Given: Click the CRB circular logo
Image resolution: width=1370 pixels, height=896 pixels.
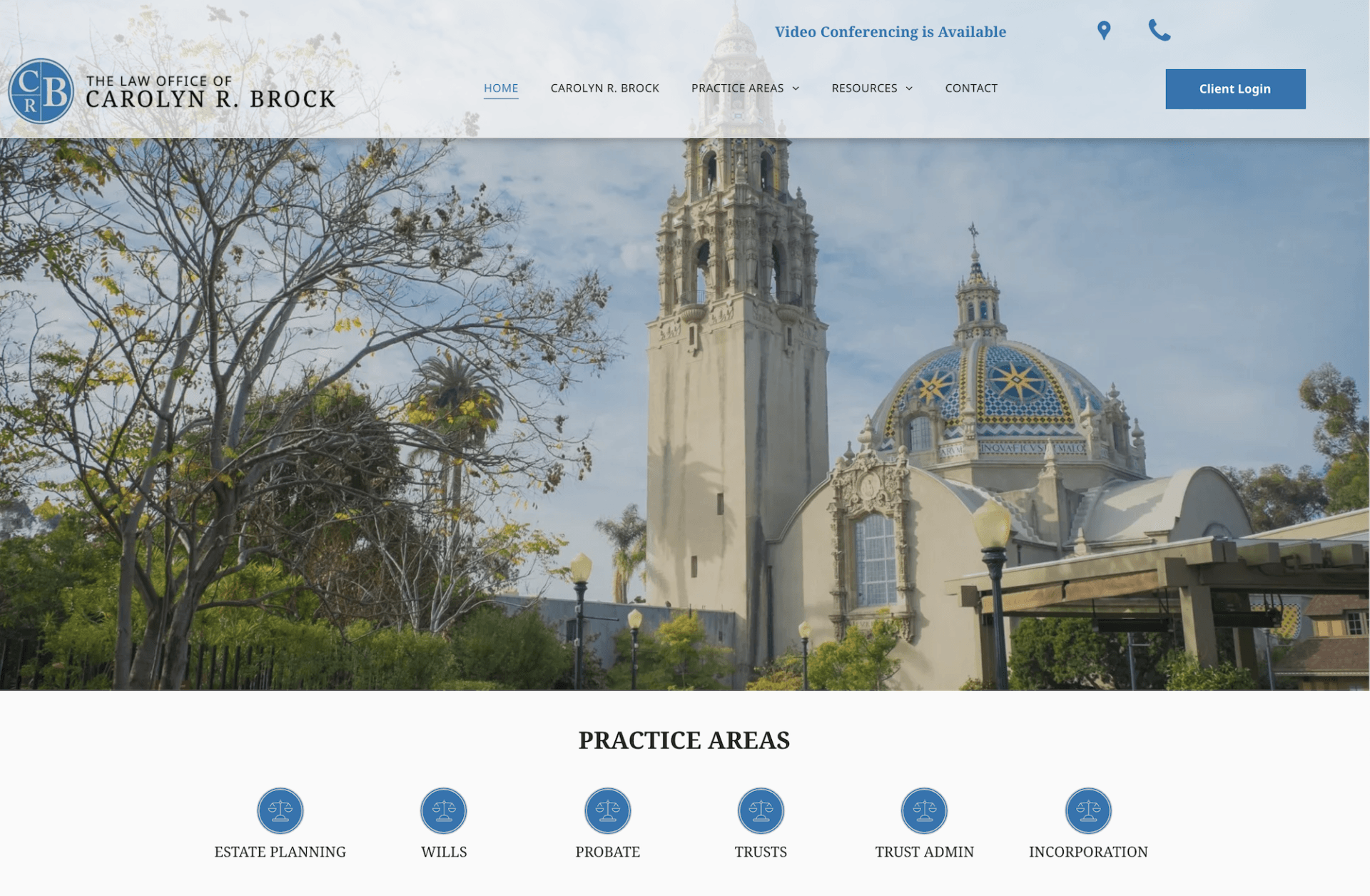Looking at the screenshot, I should point(41,91).
